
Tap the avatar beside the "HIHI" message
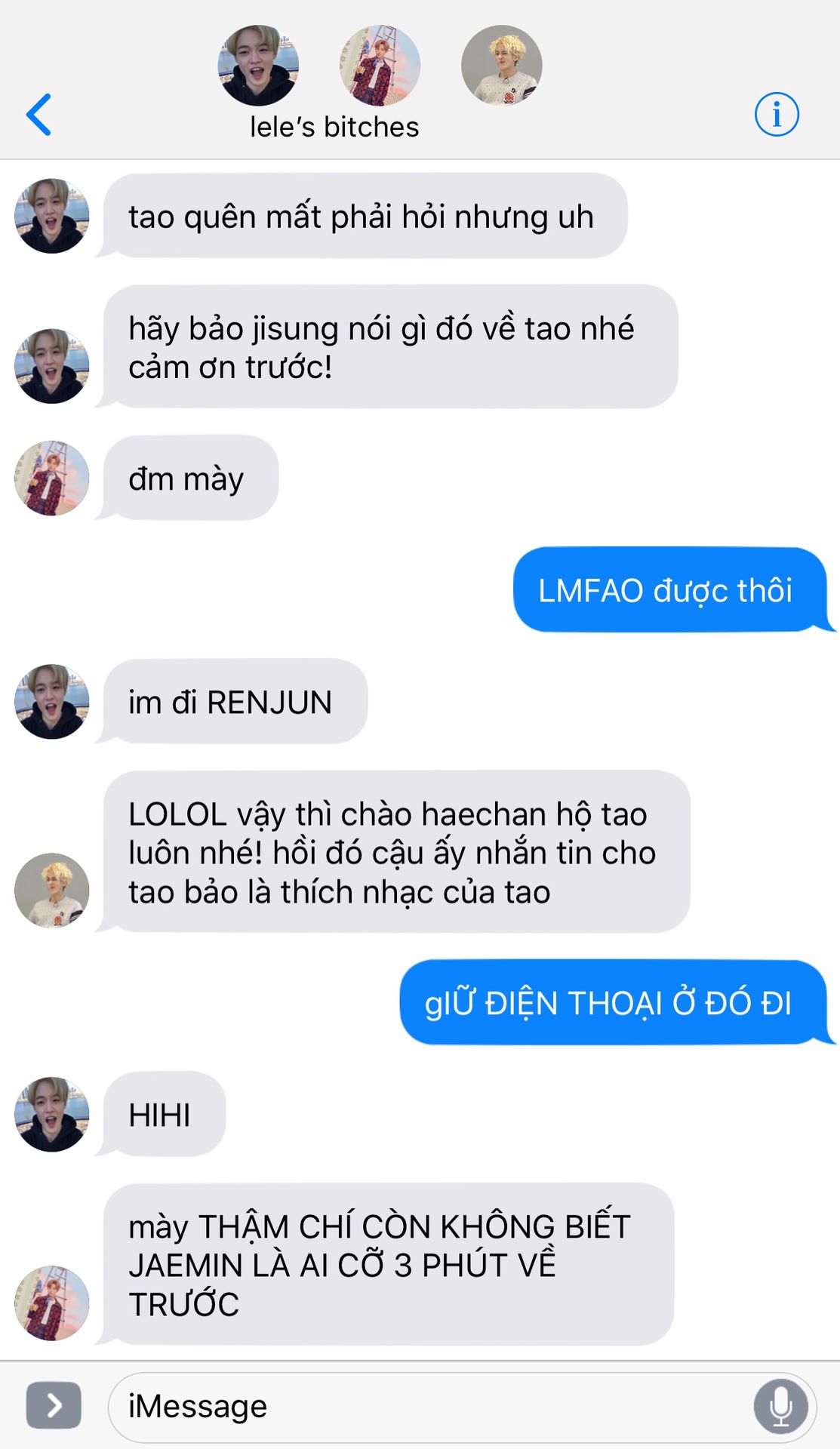click(52, 1115)
